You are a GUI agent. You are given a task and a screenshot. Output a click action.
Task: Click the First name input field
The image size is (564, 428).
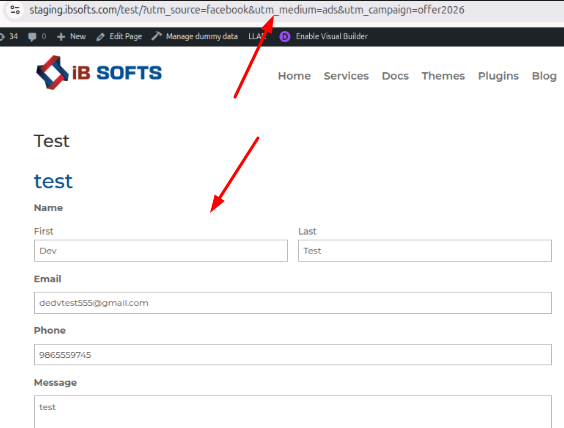click(161, 251)
